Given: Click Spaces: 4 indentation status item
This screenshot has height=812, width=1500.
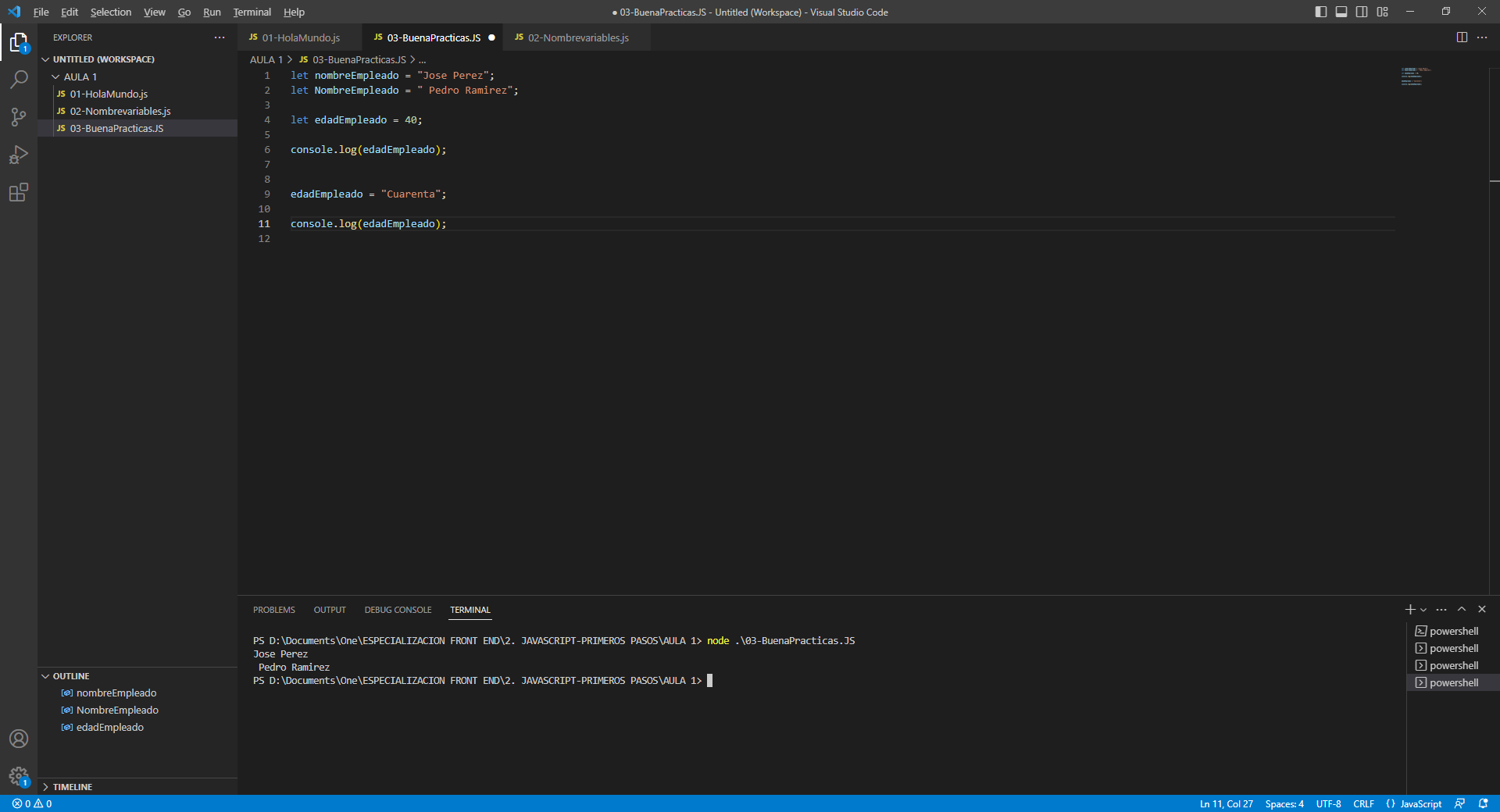Looking at the screenshot, I should (1284, 803).
